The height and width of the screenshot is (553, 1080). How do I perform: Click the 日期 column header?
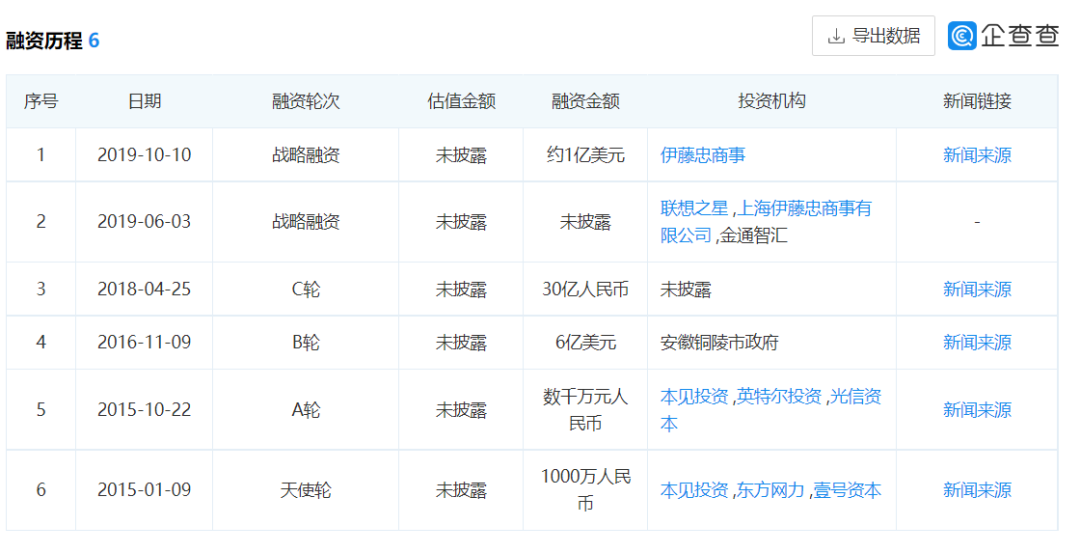tap(144, 101)
